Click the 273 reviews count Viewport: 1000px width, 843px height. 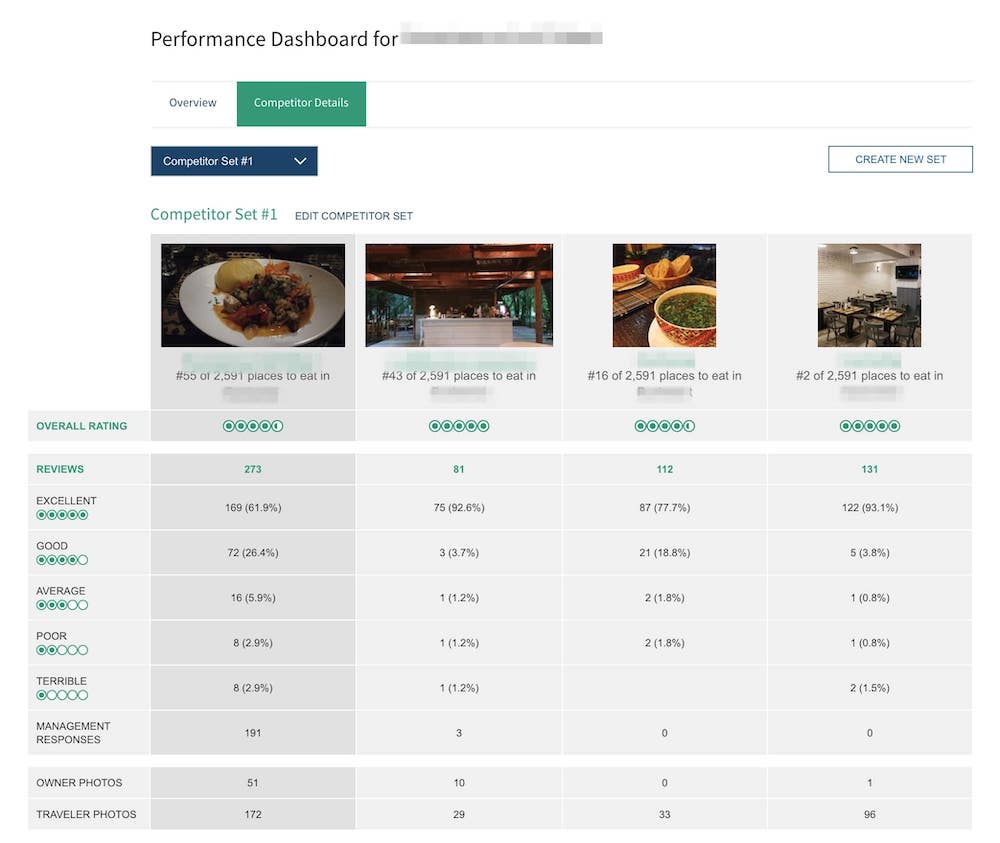[253, 469]
